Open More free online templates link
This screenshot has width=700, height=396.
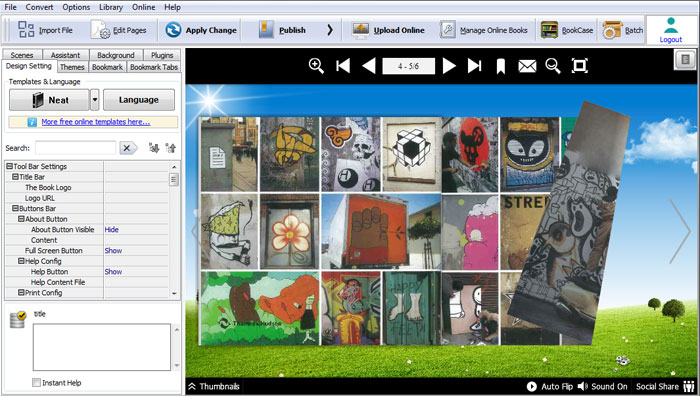(x=96, y=121)
